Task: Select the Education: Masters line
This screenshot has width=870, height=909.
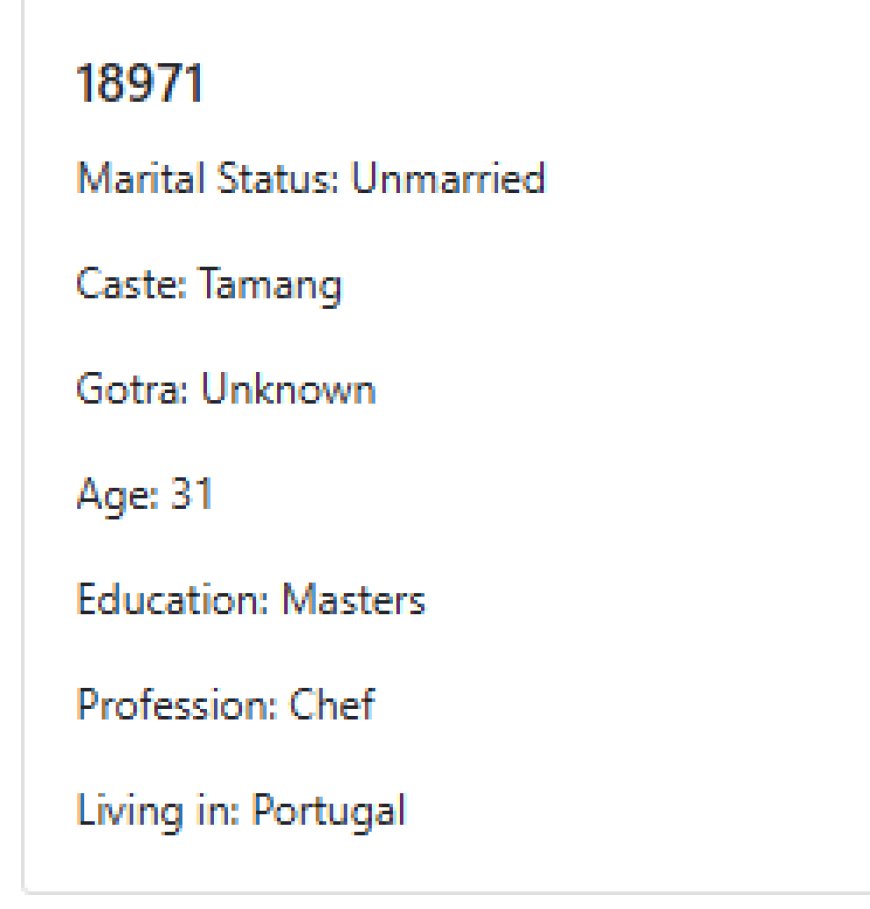Action: [251, 599]
